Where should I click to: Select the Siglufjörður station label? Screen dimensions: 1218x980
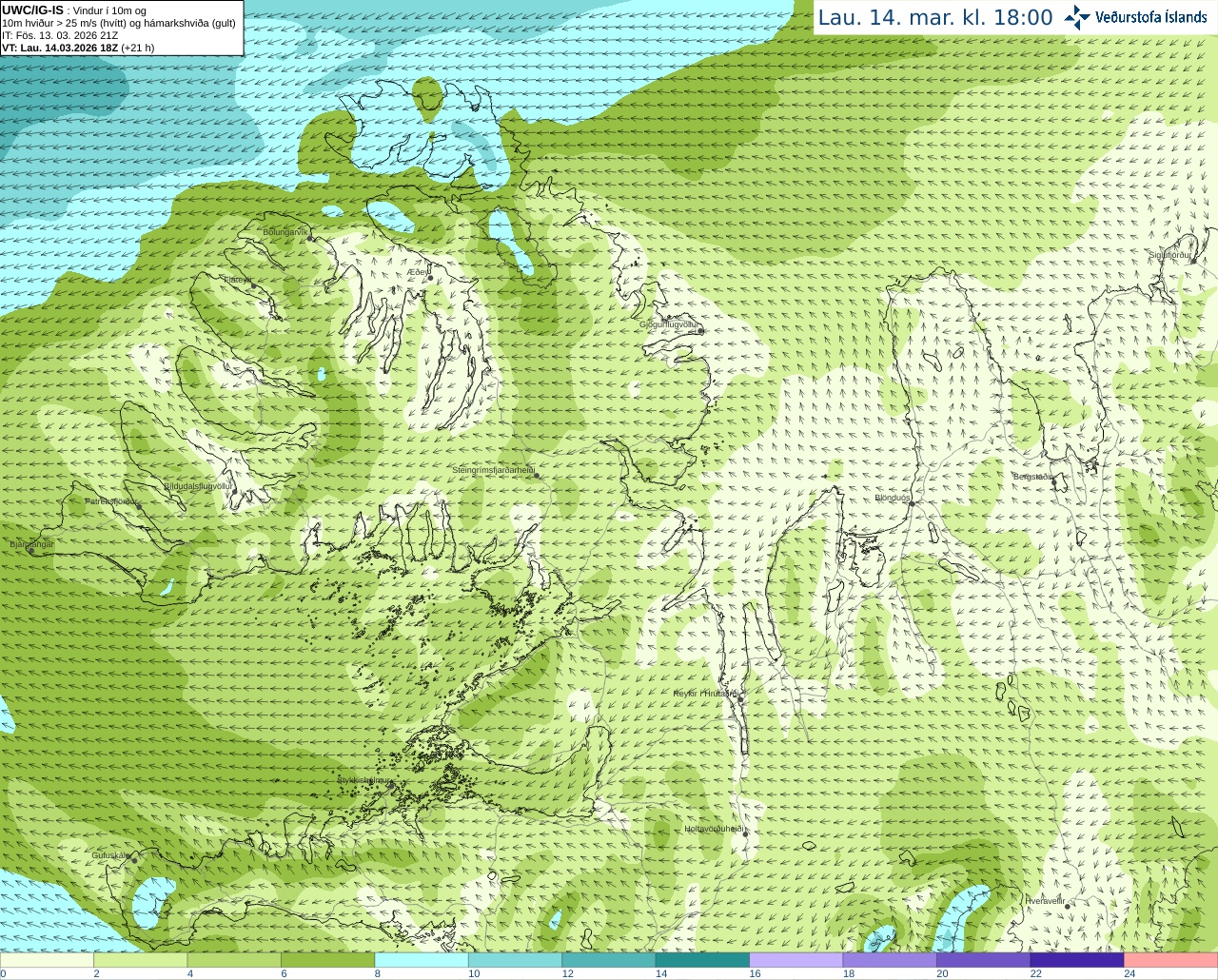1169,255
